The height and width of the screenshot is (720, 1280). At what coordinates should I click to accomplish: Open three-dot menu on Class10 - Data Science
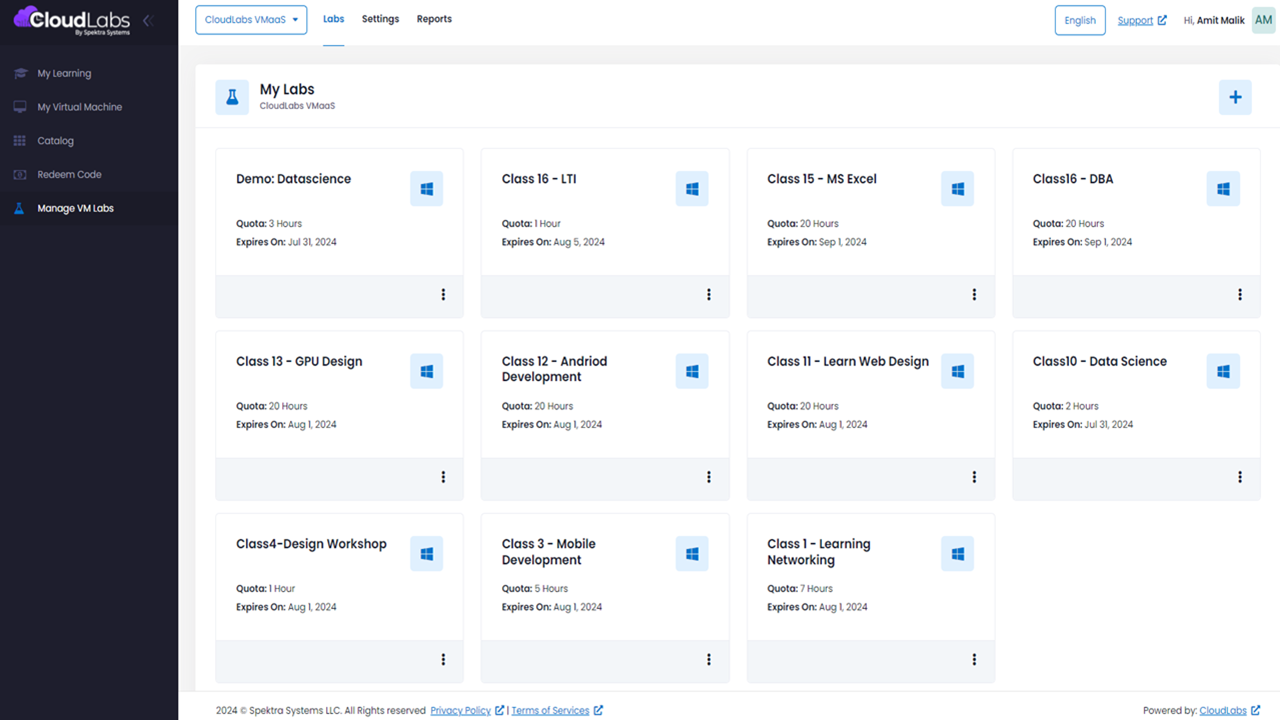pos(1240,477)
